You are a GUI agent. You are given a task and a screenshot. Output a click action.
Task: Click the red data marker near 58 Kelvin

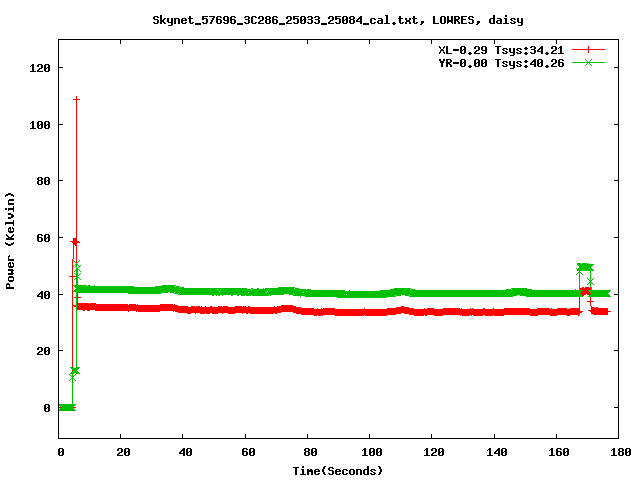pyautogui.click(x=75, y=242)
